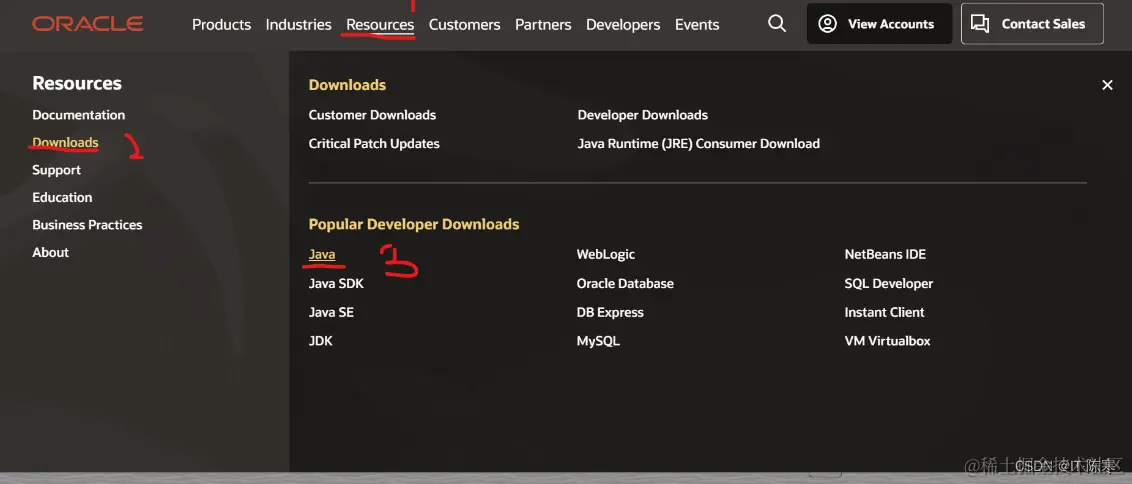Viewport: 1132px width, 484px height.
Task: Click the Downloads section heading
Action: tap(347, 85)
